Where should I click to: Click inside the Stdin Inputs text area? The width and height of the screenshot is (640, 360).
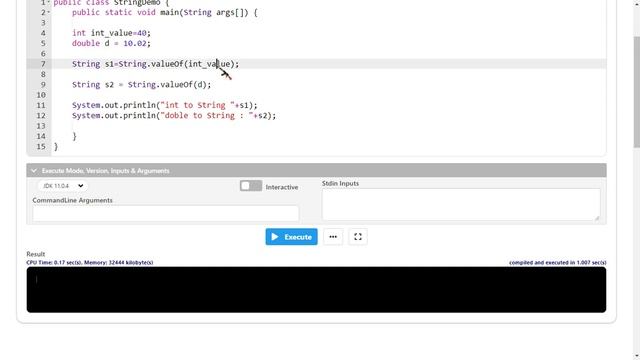461,204
